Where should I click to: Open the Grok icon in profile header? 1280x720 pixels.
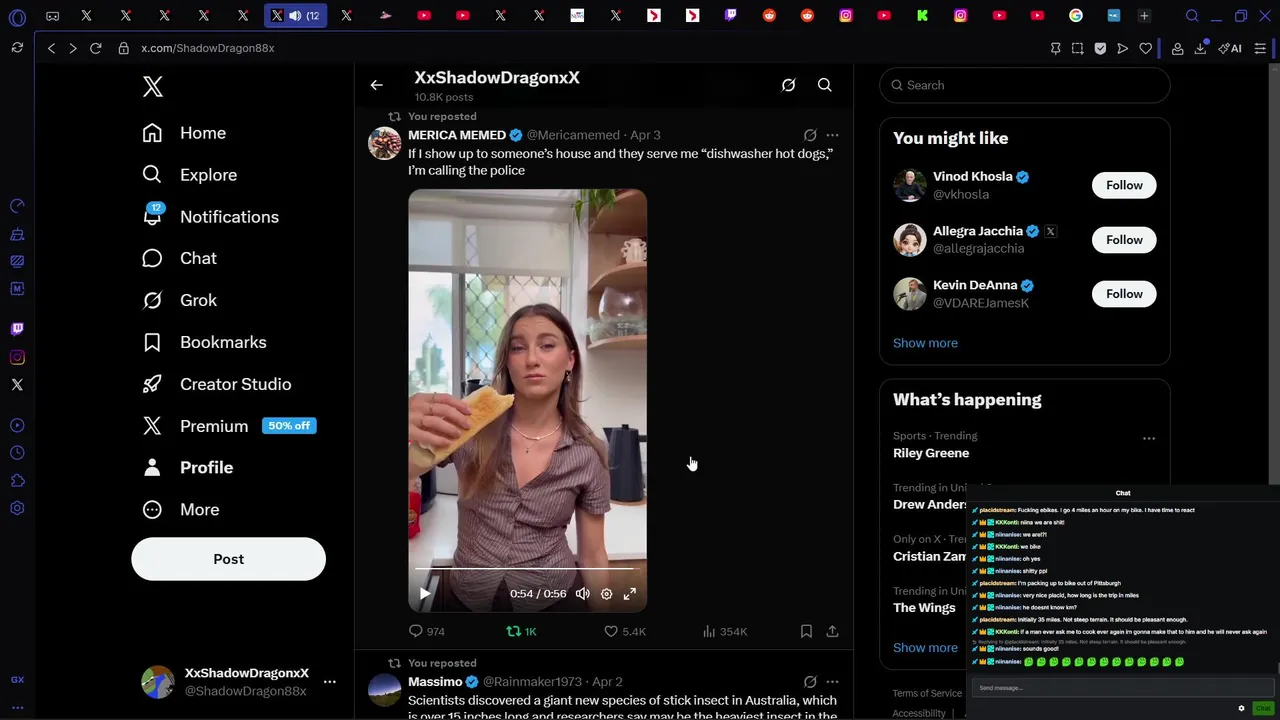tap(788, 85)
